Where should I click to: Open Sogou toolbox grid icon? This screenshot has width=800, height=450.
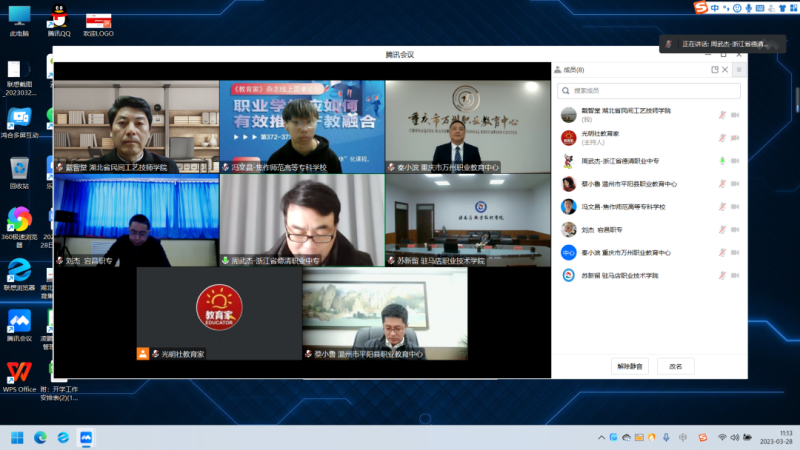[x=794, y=8]
